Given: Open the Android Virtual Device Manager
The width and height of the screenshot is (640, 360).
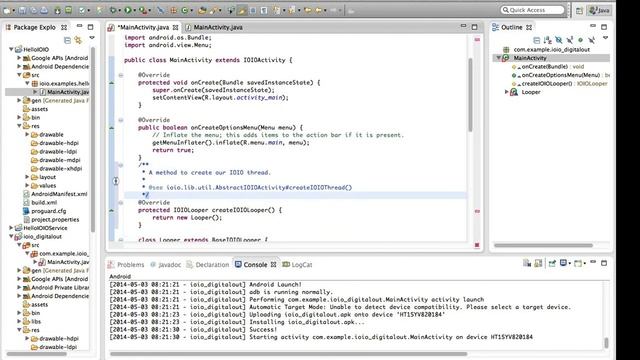Looking at the screenshot, I should pos(68,10).
